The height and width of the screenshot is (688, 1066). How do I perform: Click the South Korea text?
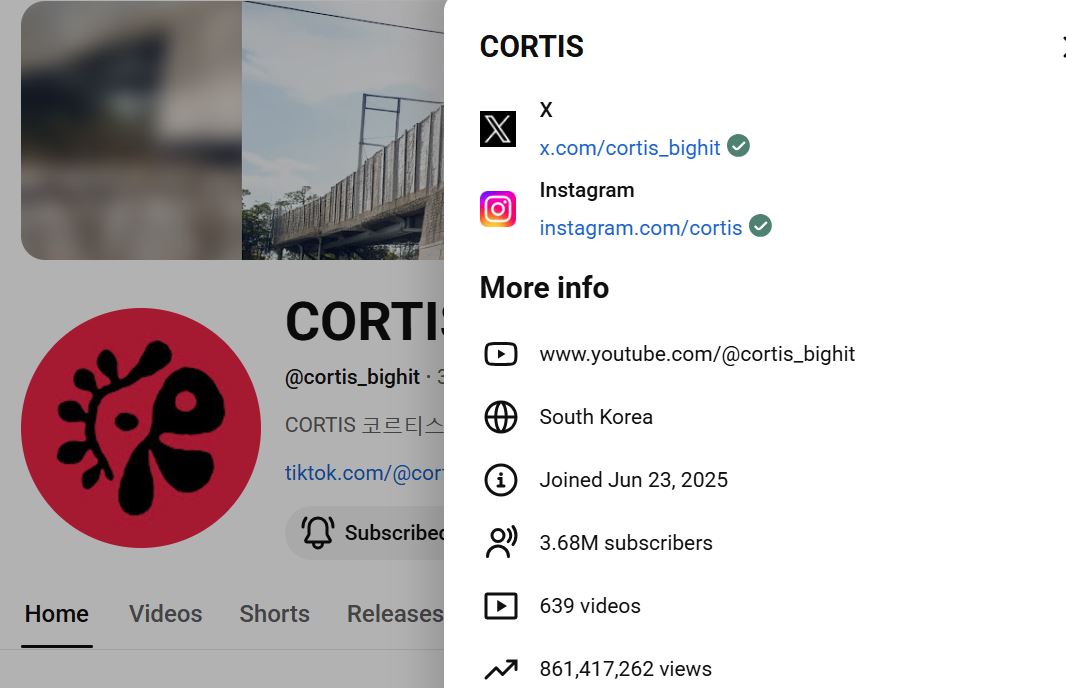click(x=596, y=417)
